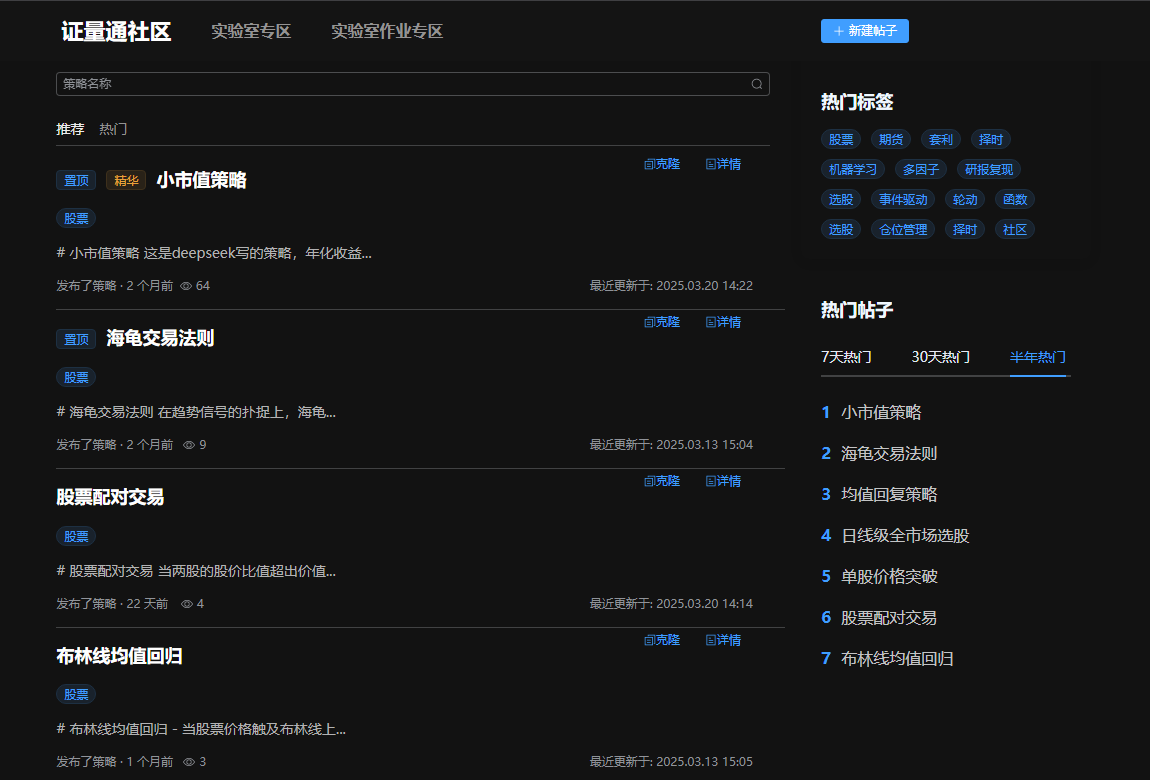1150x780 pixels.
Task: Filter by 机器学习 hot tag
Action: tap(852, 169)
